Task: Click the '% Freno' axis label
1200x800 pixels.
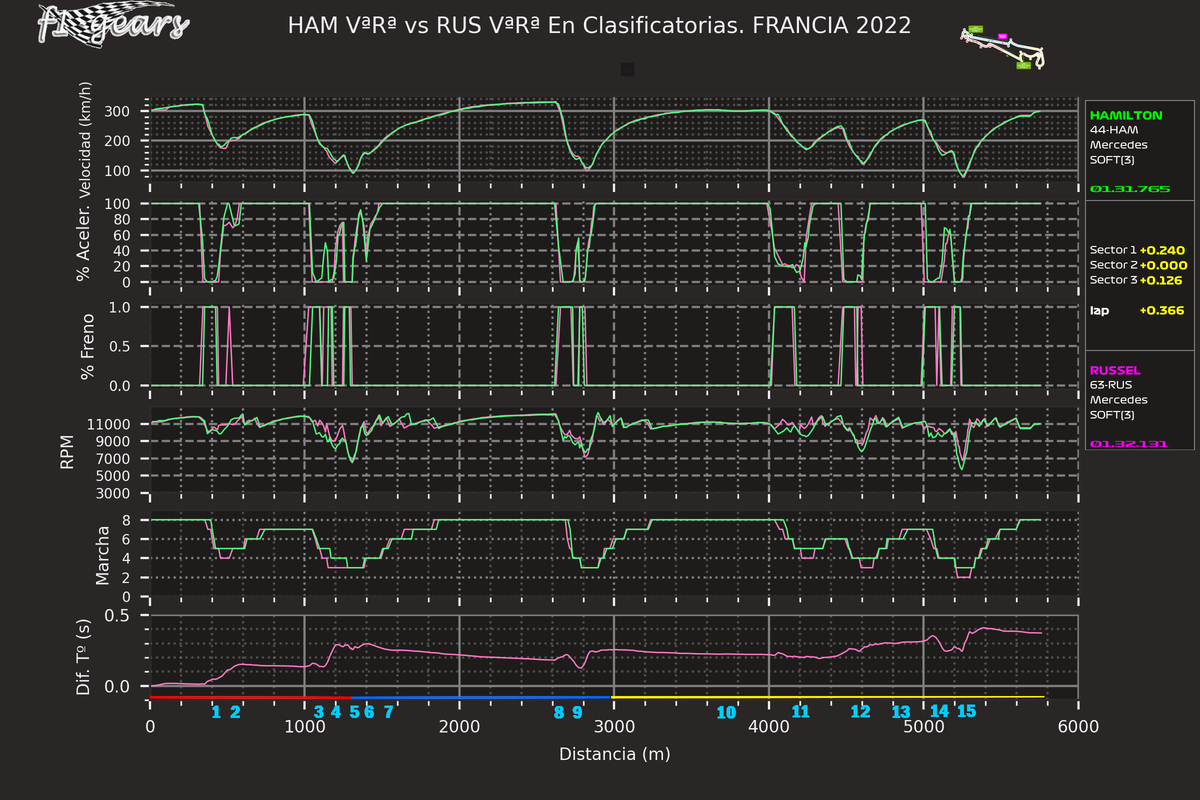Action: 86,345
